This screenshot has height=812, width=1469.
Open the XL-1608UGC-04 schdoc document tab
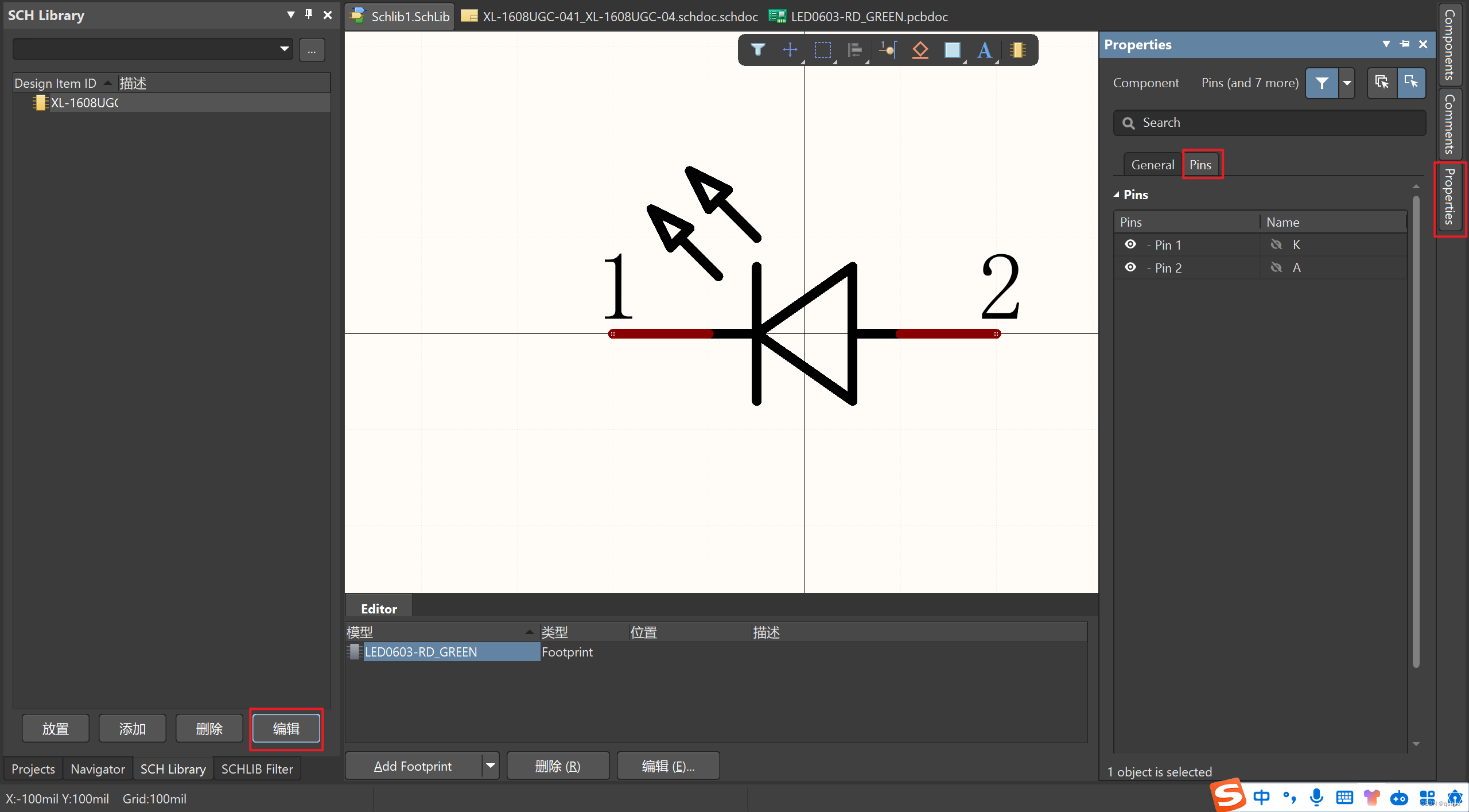tap(609, 17)
